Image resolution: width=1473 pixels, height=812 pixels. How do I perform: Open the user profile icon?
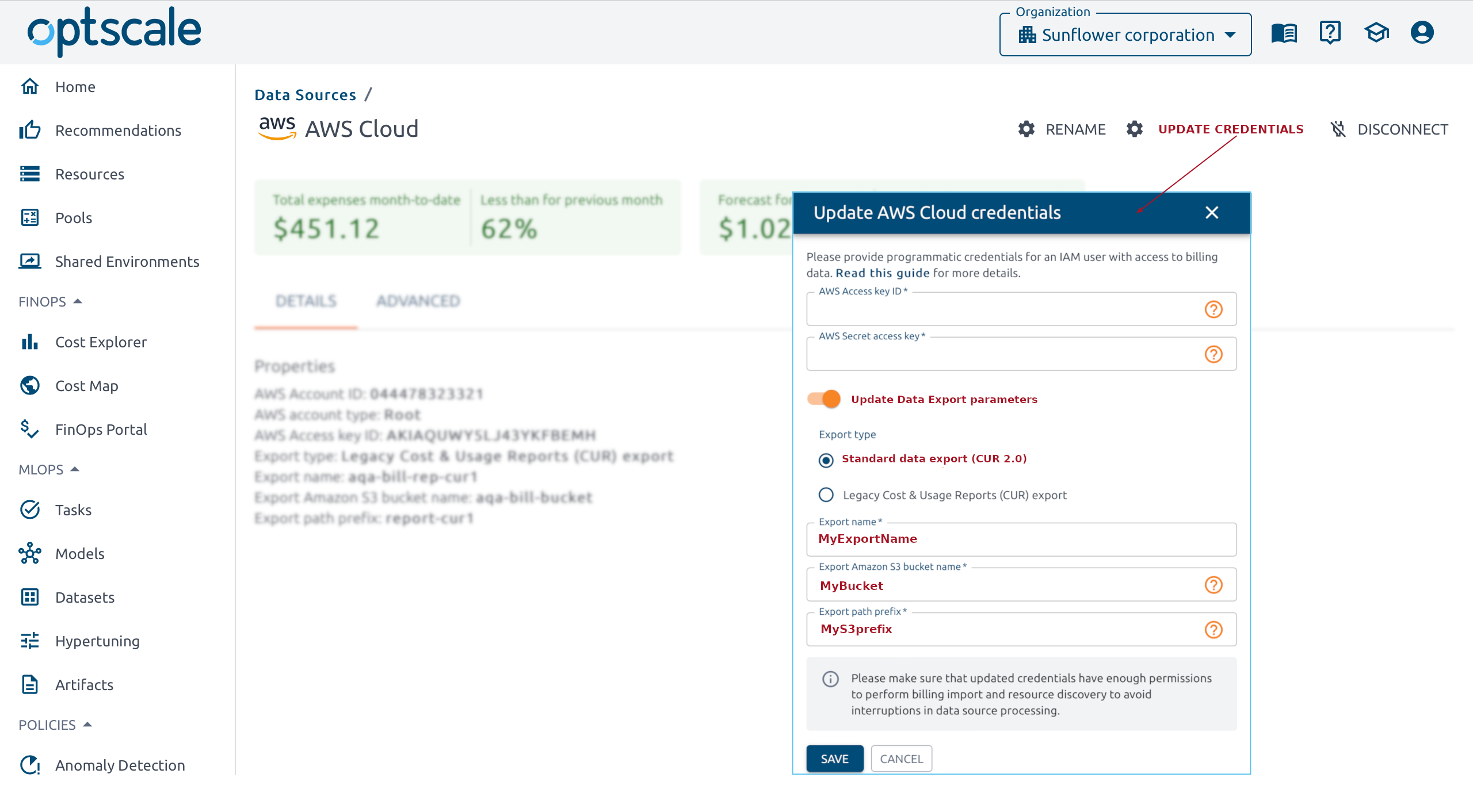coord(1422,33)
